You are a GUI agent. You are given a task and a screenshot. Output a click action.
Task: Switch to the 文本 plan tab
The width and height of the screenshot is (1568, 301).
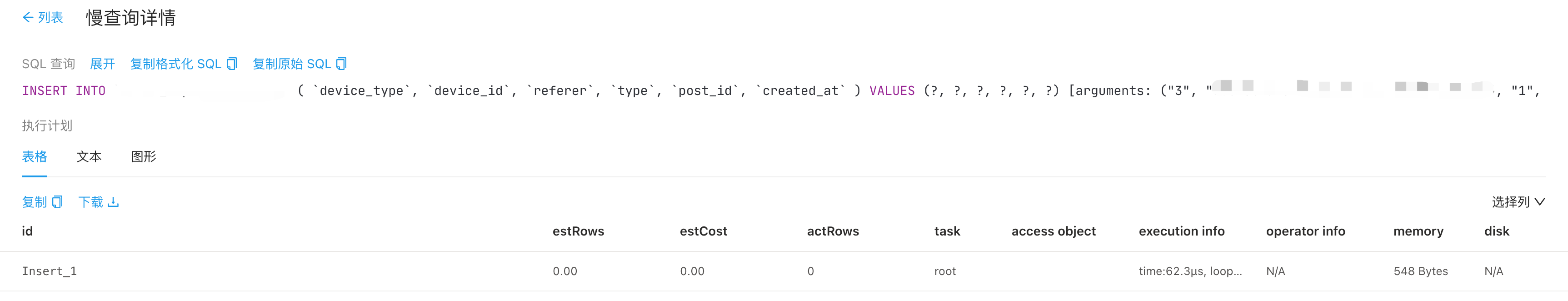(89, 156)
